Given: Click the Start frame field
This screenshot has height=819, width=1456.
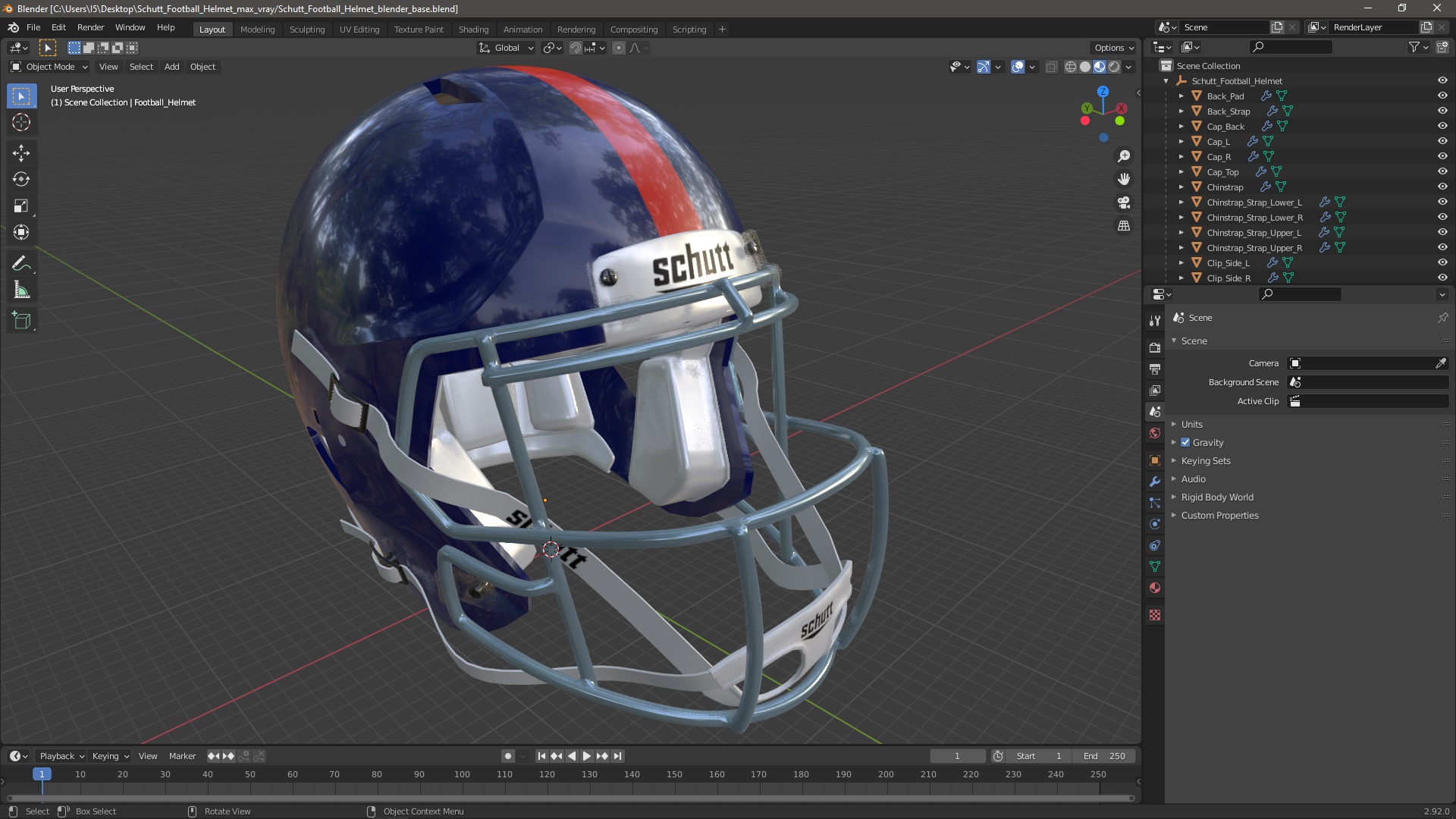Looking at the screenshot, I should pos(1040,756).
